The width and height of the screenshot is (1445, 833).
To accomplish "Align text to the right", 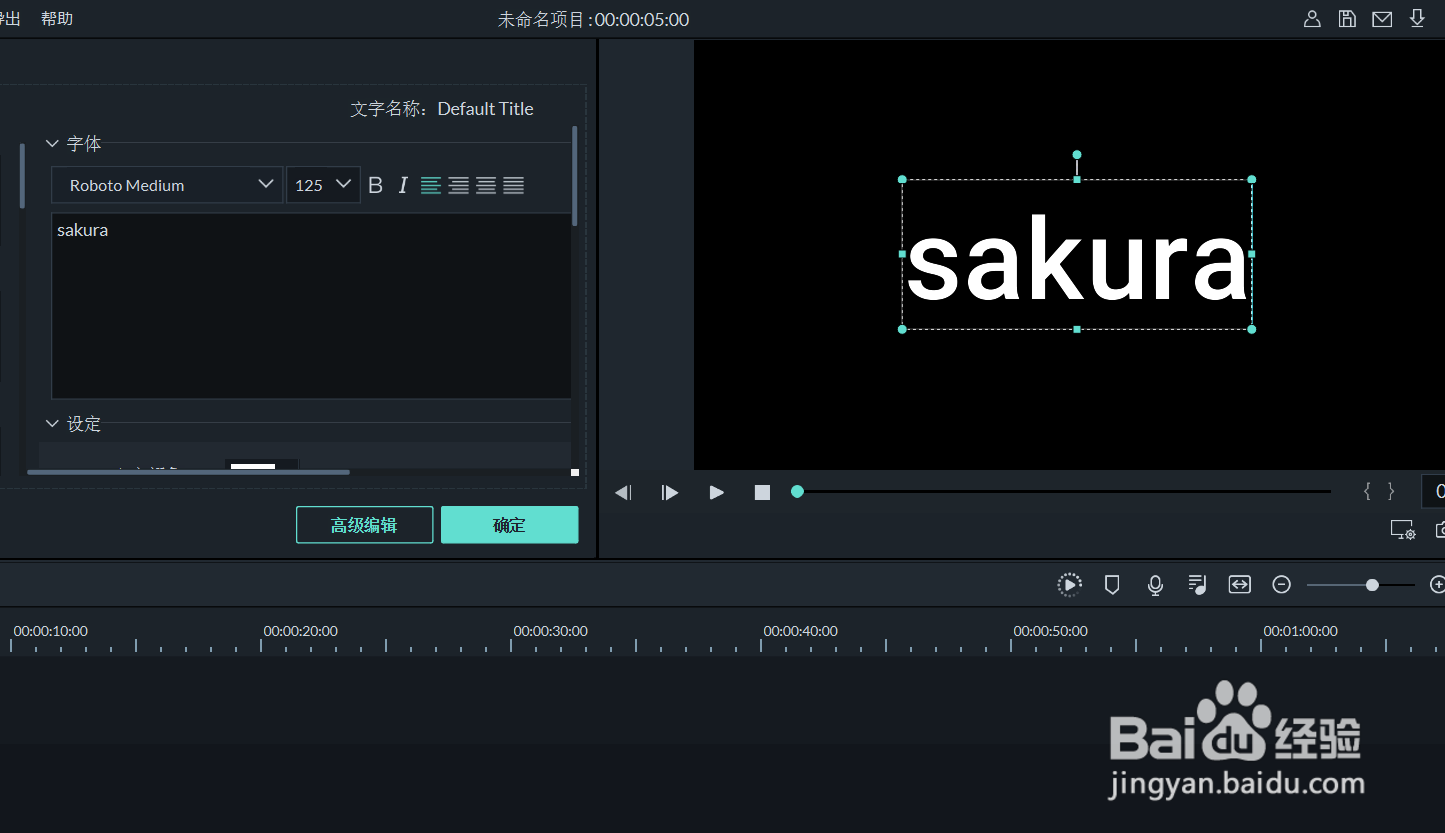I will [x=486, y=185].
